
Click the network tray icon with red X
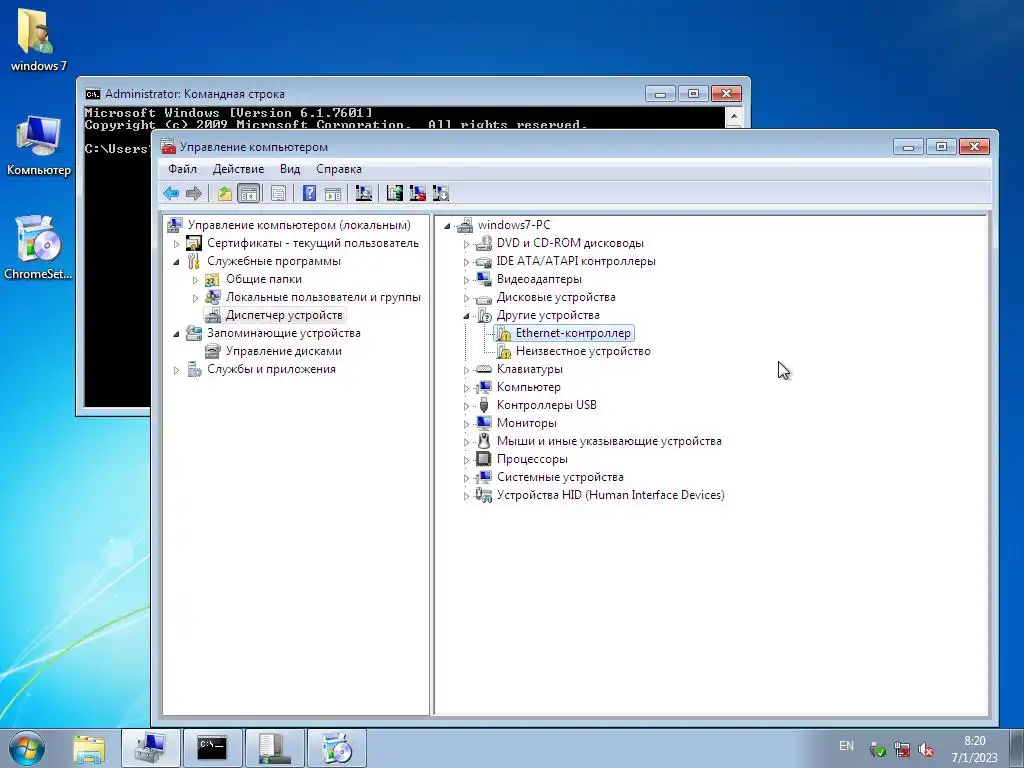[902, 749]
